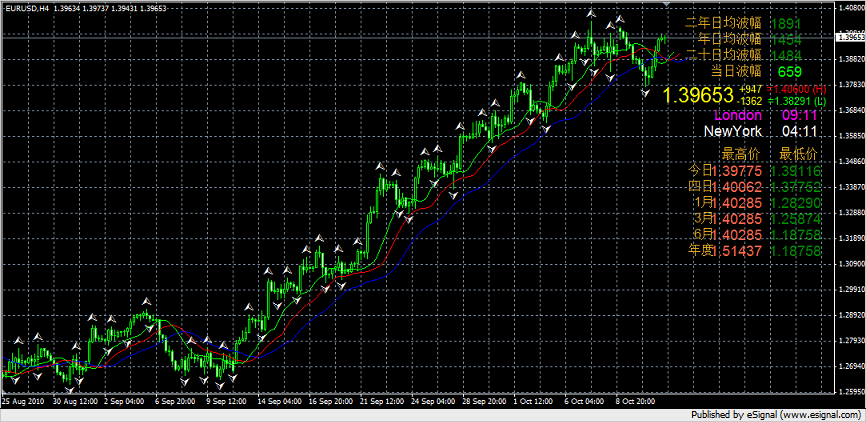
Task: Select the +947 value
Action: (751, 89)
